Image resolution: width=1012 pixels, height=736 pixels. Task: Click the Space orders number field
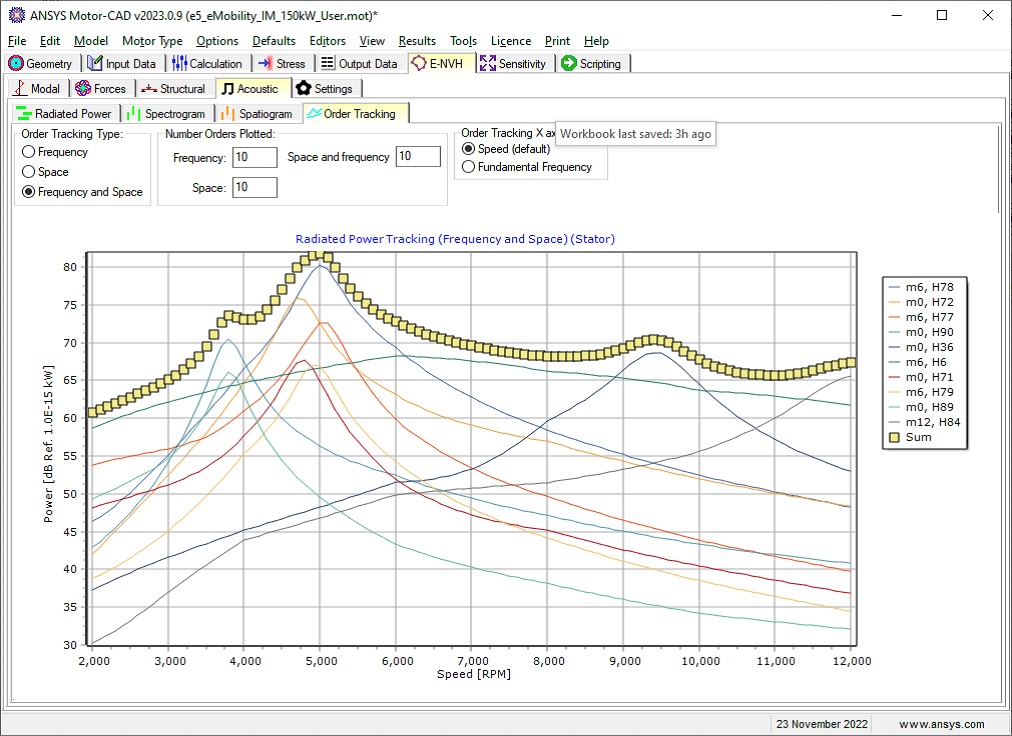pyautogui.click(x=255, y=187)
